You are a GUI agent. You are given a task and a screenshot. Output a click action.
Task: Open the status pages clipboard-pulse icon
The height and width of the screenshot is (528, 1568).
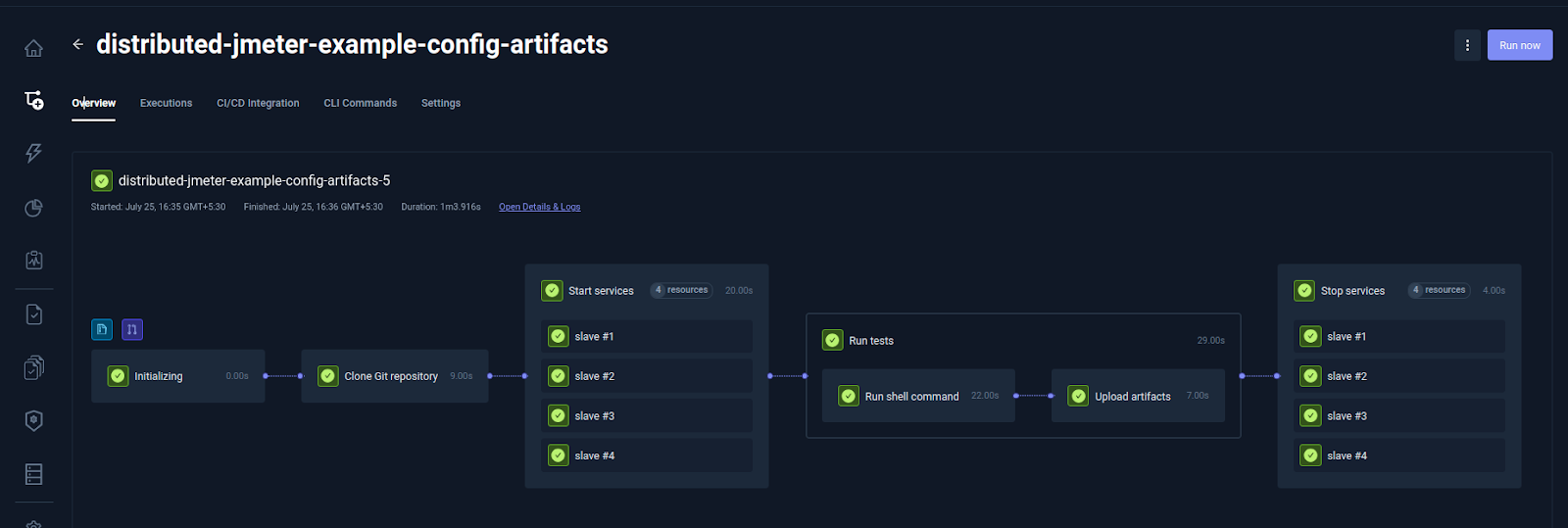pyautogui.click(x=33, y=260)
